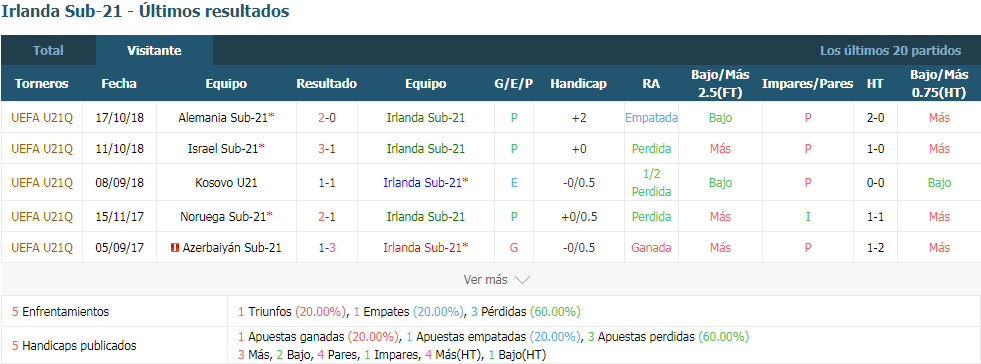Click the Handicap column header
The image size is (981, 364).
tap(578, 84)
